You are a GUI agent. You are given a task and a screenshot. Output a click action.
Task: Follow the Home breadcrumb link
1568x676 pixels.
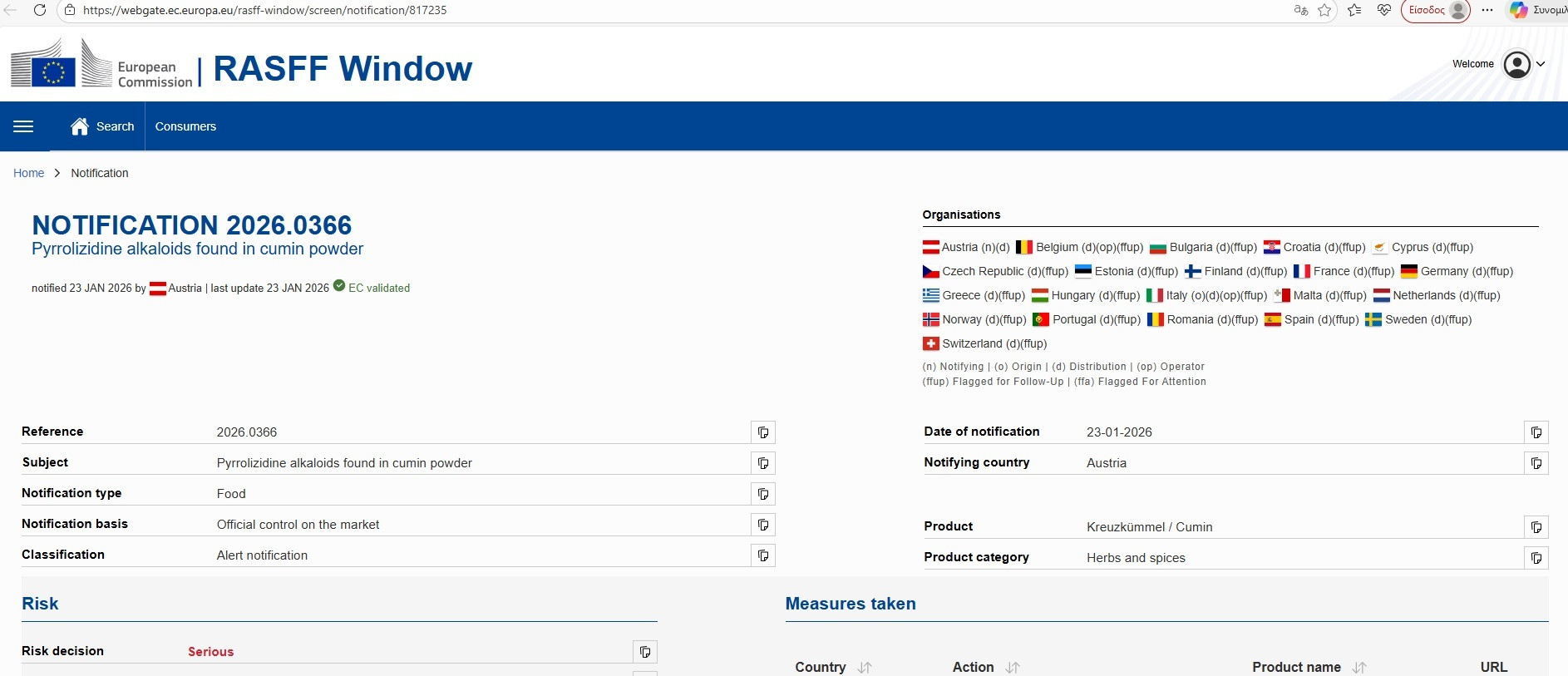[28, 173]
